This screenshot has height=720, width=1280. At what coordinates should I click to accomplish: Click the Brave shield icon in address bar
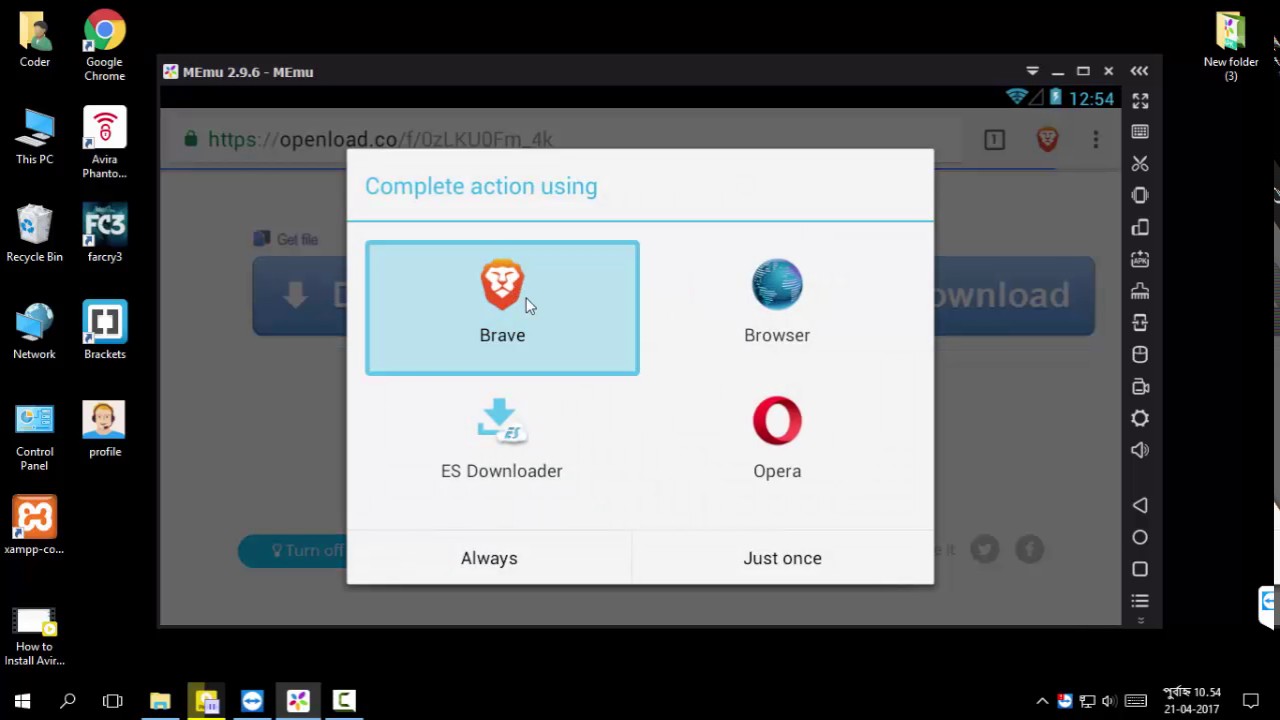(1047, 139)
